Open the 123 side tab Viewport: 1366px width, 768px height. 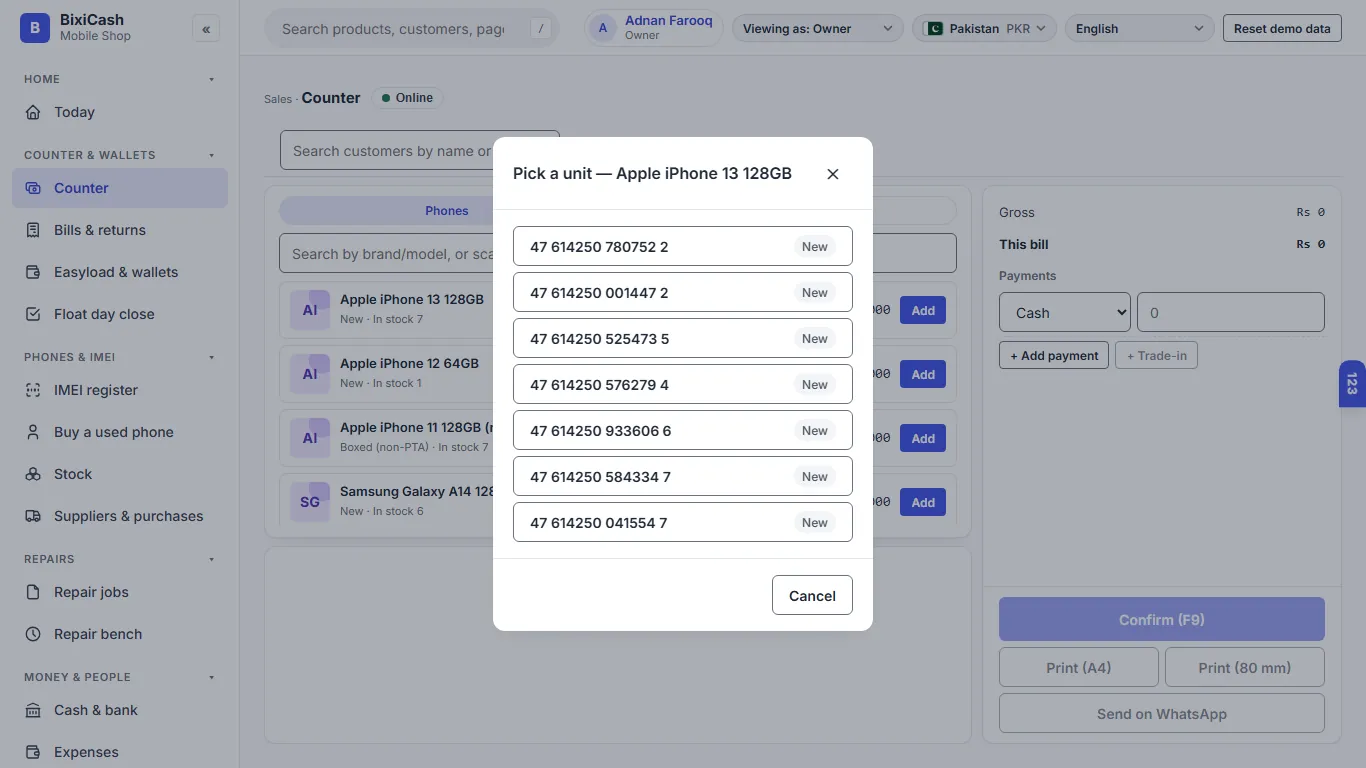(x=1352, y=384)
